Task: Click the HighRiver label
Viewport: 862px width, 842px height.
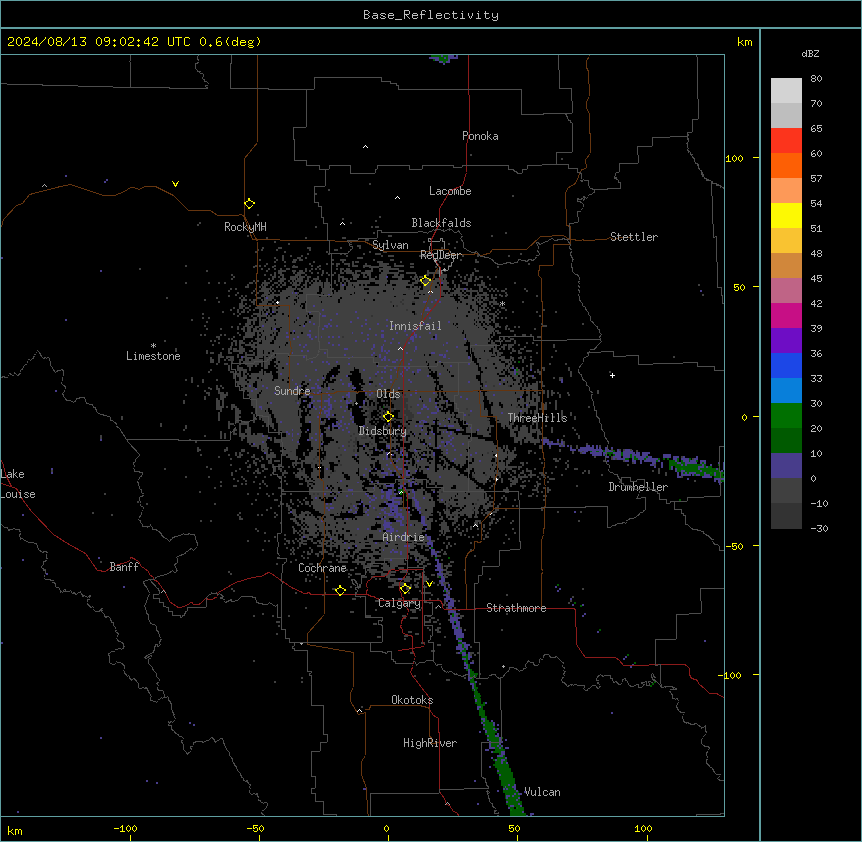Action: 430,743
